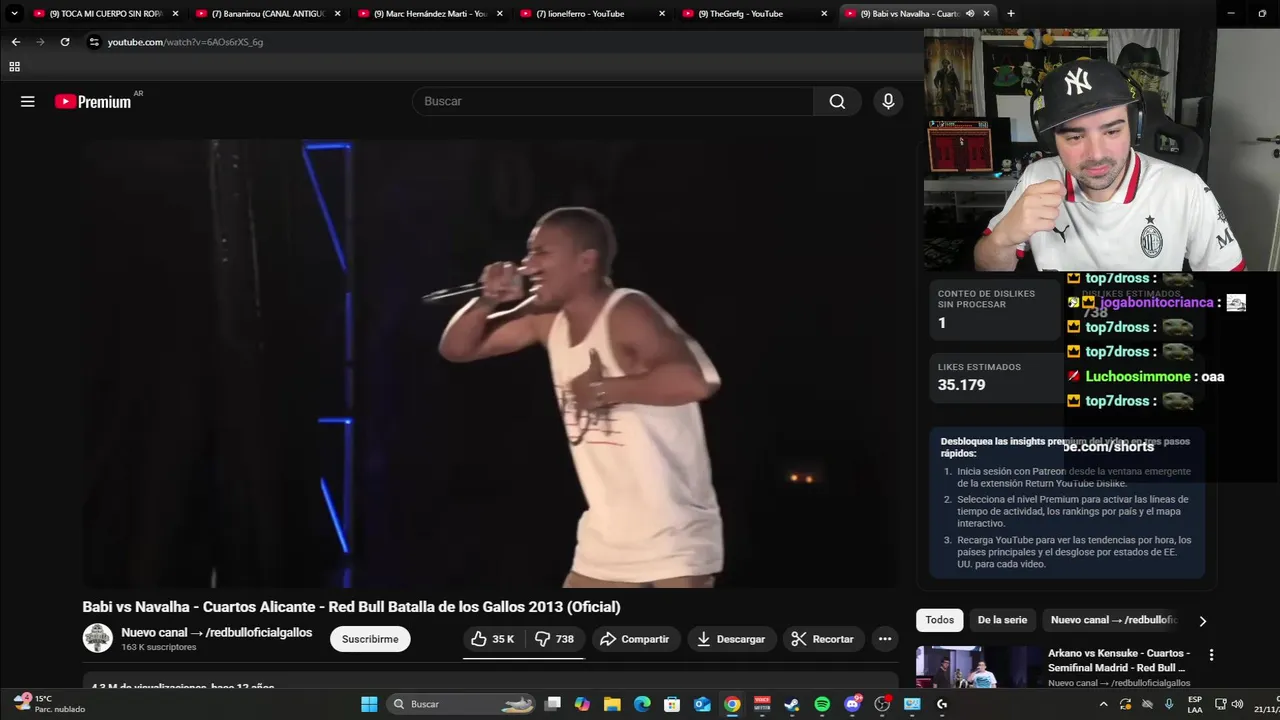
Task: Click the Conteo de dislikes sin procesar card
Action: 994,311
